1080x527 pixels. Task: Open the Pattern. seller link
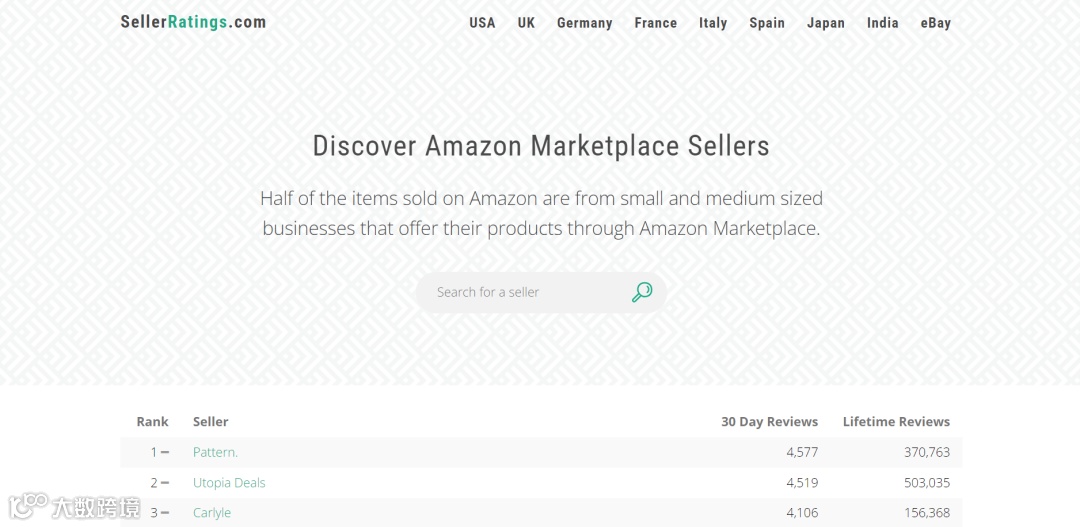click(215, 452)
